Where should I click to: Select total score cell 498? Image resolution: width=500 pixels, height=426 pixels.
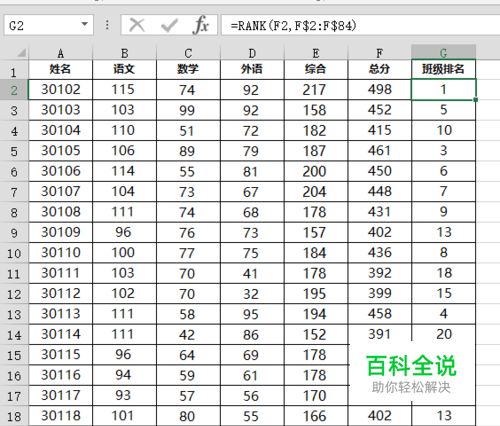tap(379, 90)
